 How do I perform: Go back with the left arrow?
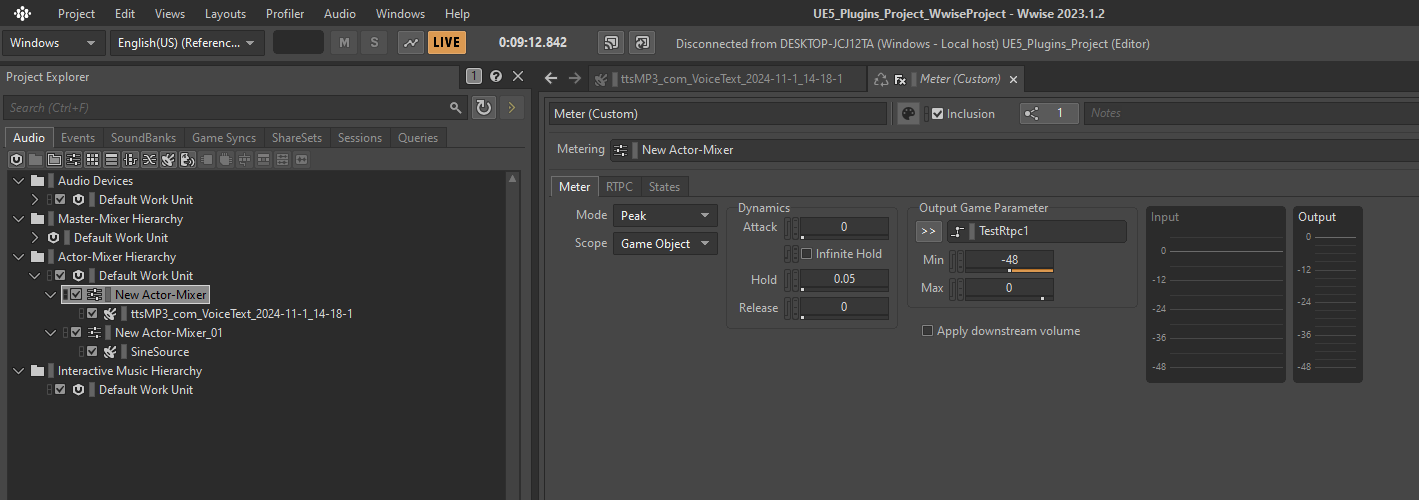pos(550,78)
